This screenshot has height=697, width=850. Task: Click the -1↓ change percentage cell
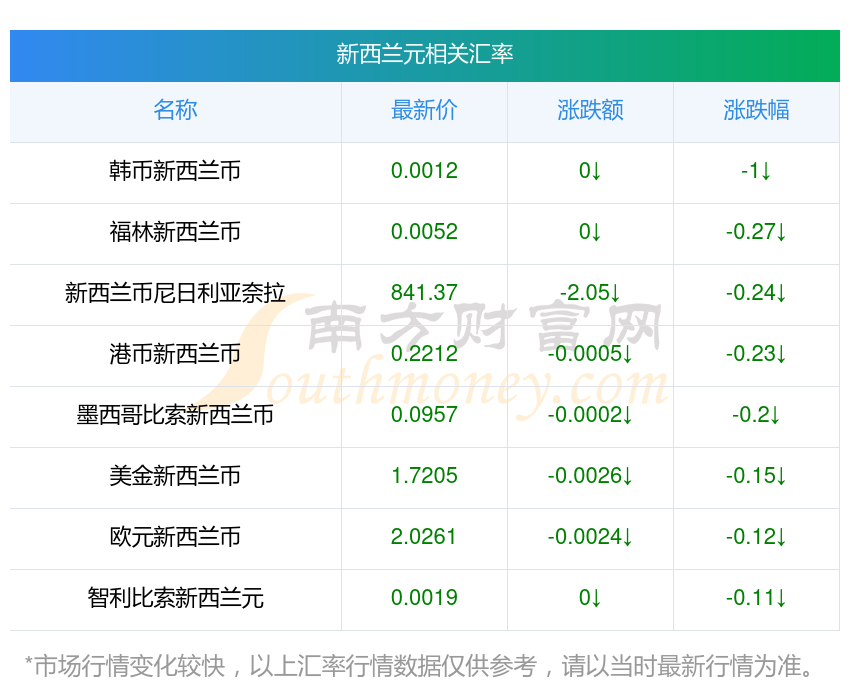pos(756,171)
